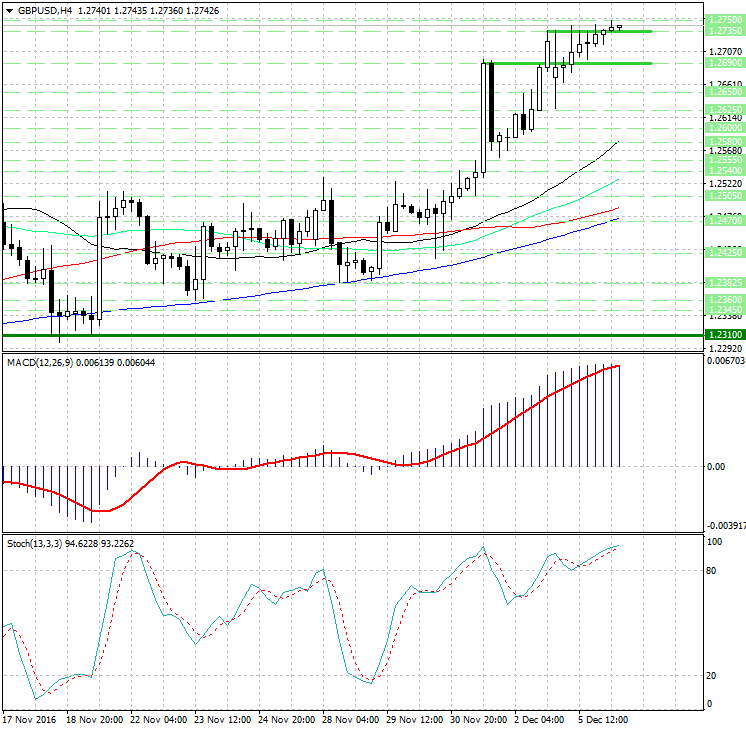Click the 29 Nov 12:00 time label

tap(414, 720)
